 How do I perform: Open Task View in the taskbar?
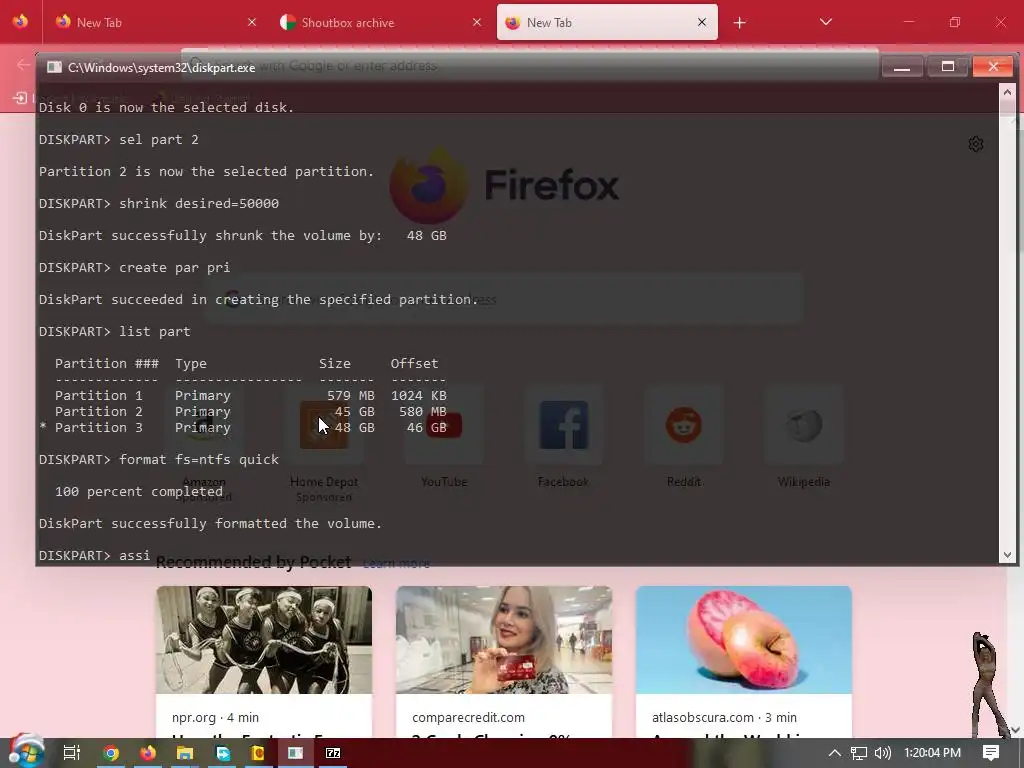[x=71, y=753]
